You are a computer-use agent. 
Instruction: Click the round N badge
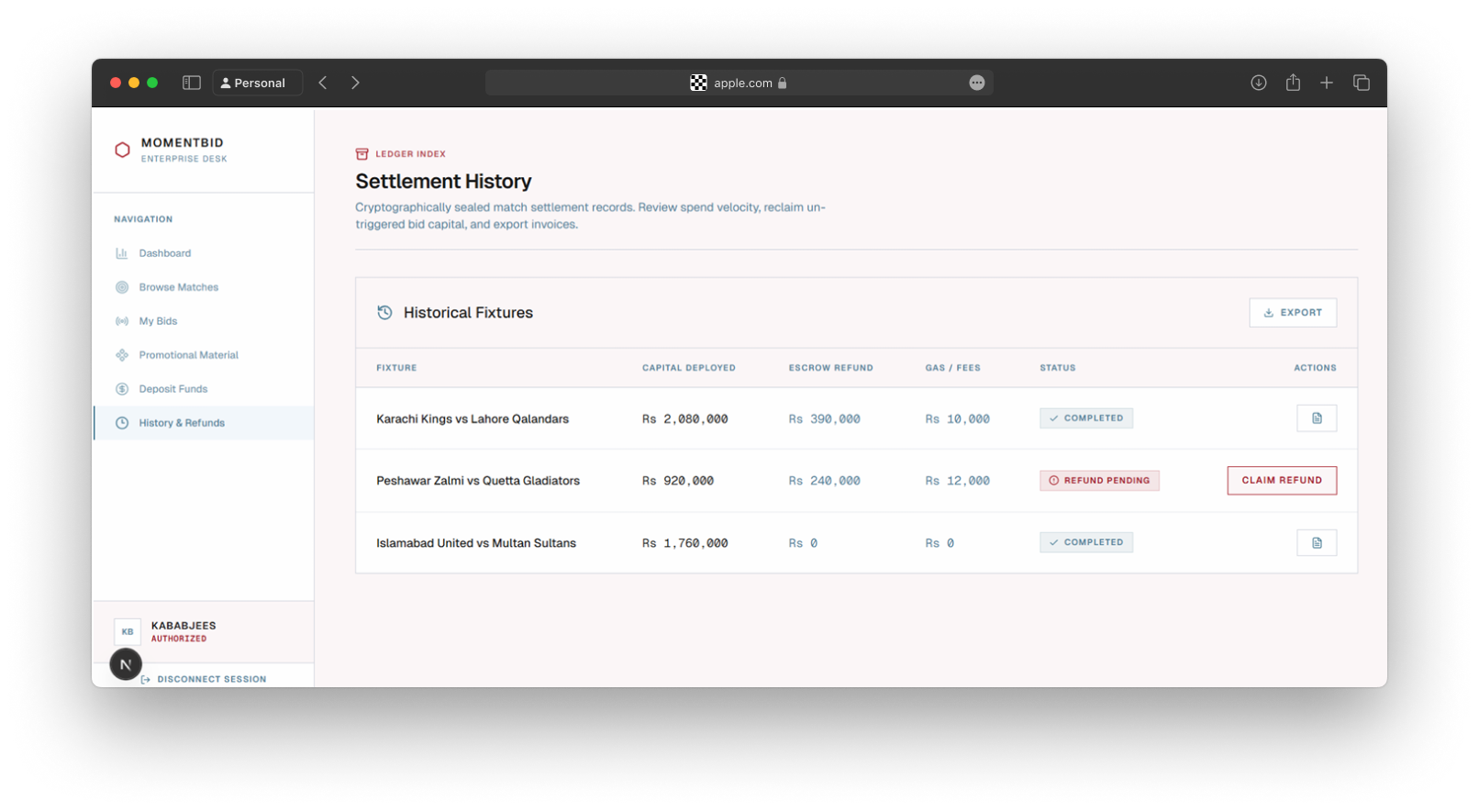(x=126, y=664)
